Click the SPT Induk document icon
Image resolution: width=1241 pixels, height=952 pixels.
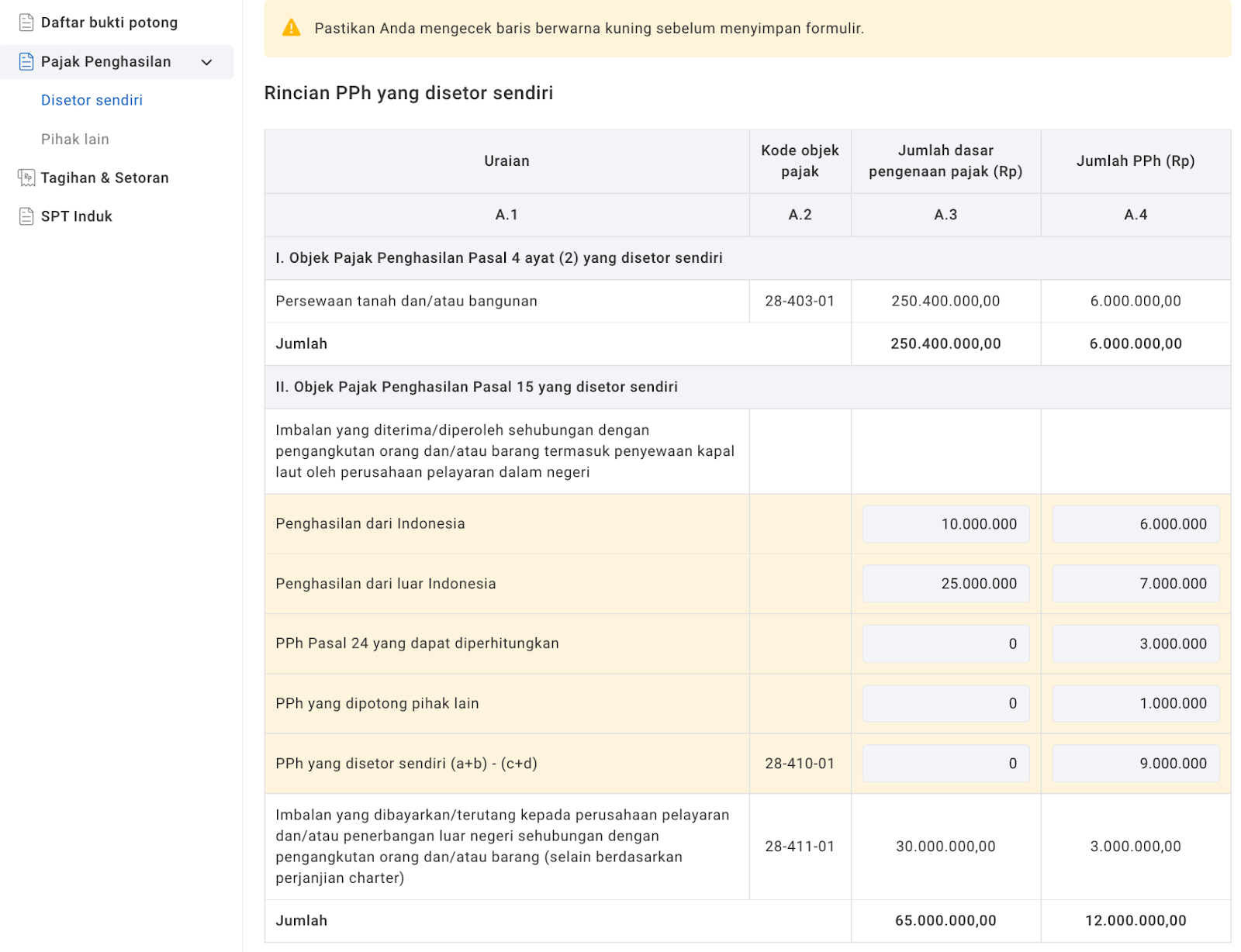click(x=26, y=216)
